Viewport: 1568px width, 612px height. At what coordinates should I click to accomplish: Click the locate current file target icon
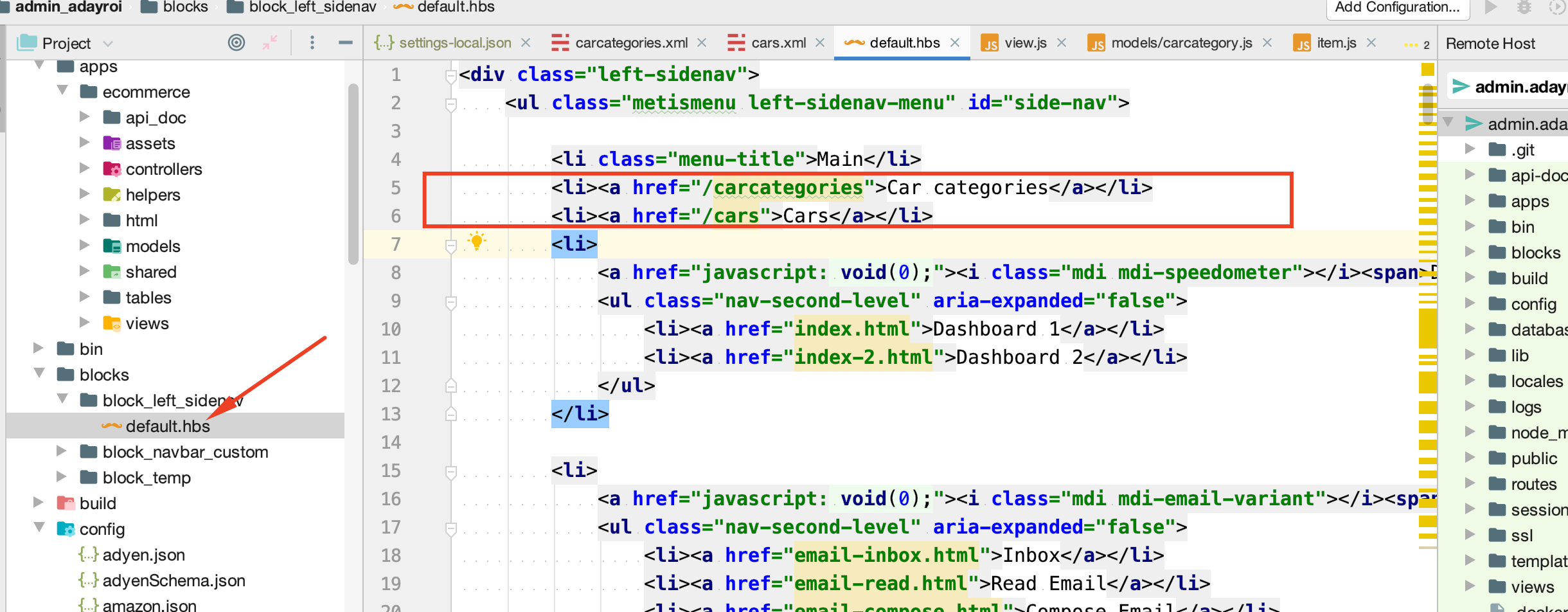tap(236, 42)
